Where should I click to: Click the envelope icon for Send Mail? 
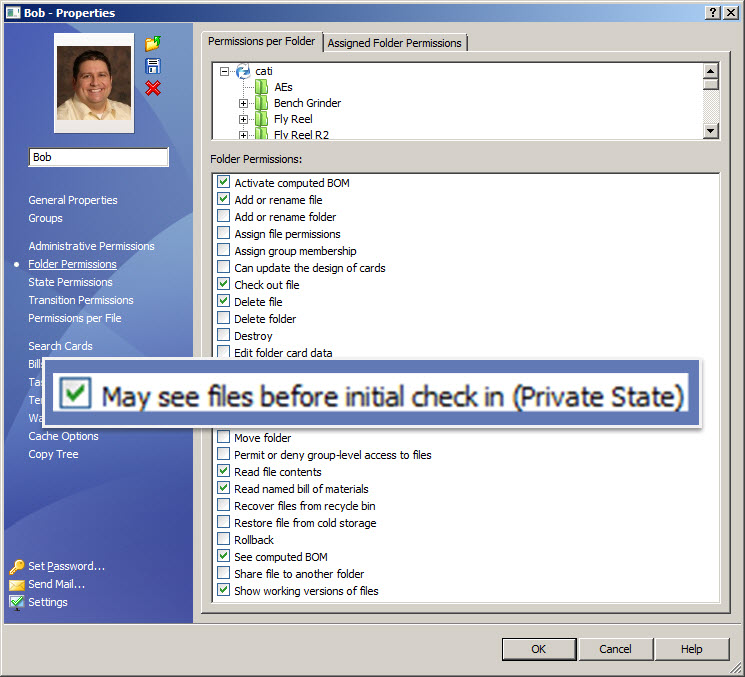(x=16, y=584)
